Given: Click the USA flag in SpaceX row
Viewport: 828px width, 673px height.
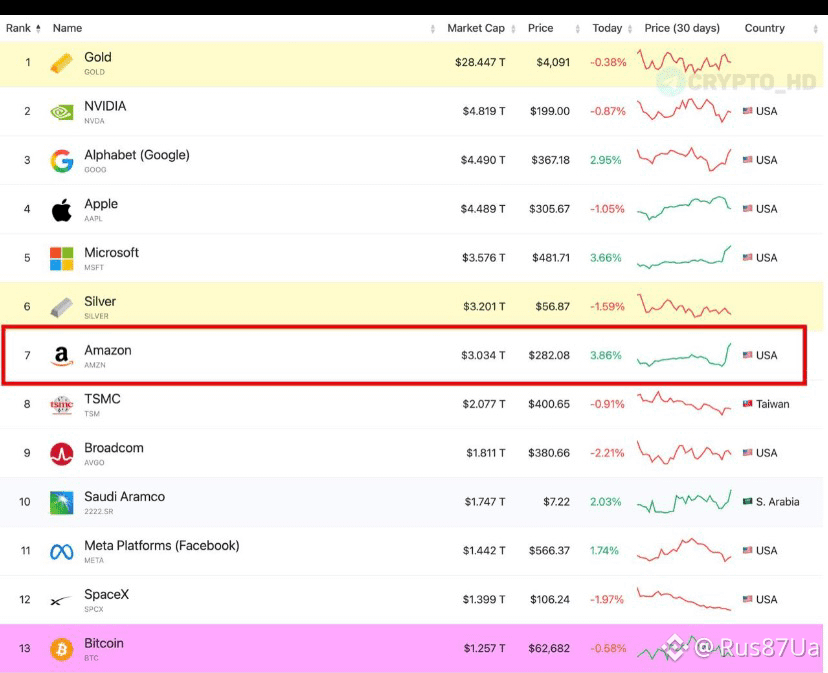Looking at the screenshot, I should tap(747, 599).
